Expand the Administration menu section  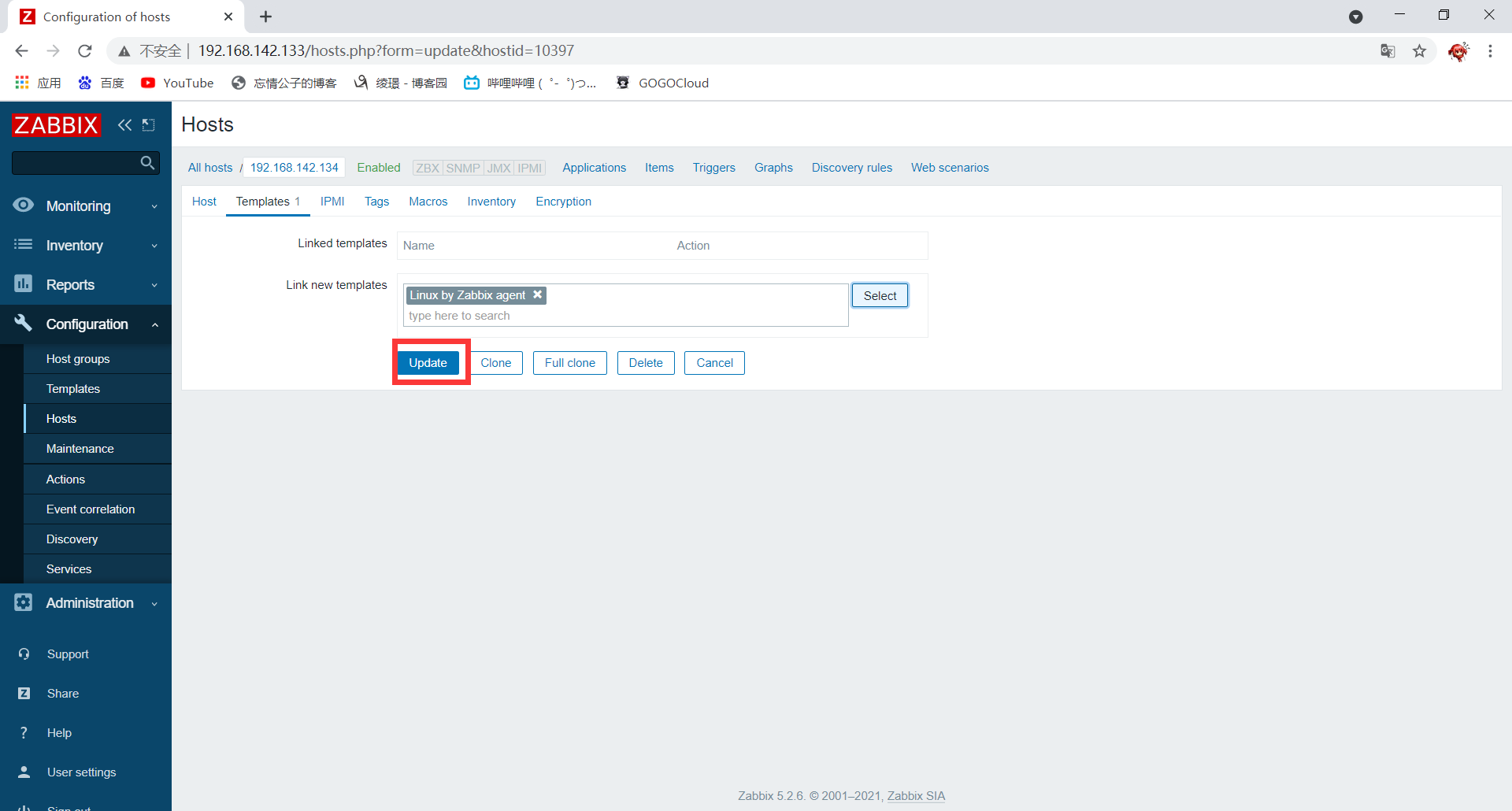click(154, 604)
